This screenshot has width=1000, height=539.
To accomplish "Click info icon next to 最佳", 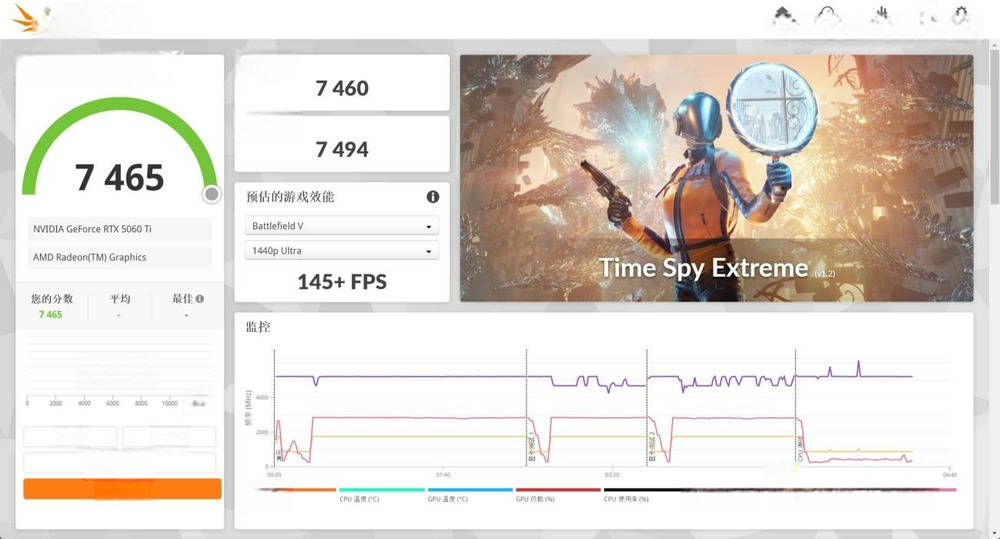I will coord(200,299).
